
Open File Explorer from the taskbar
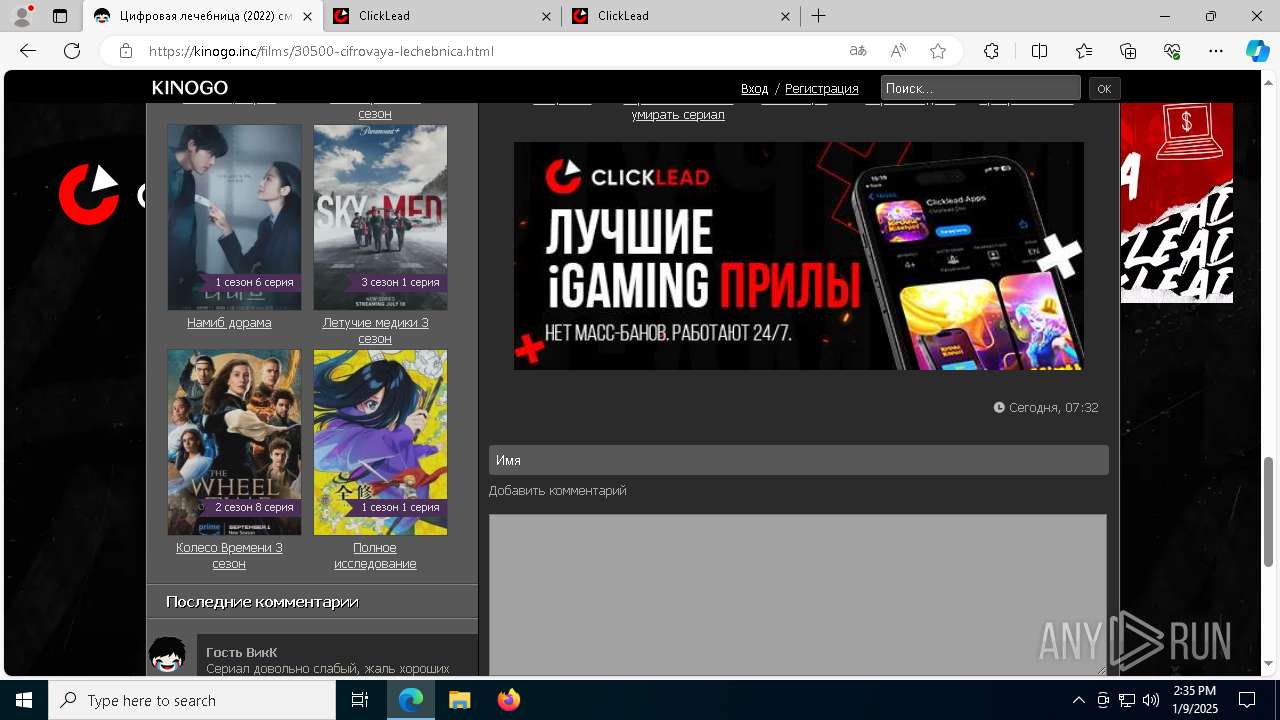[459, 700]
